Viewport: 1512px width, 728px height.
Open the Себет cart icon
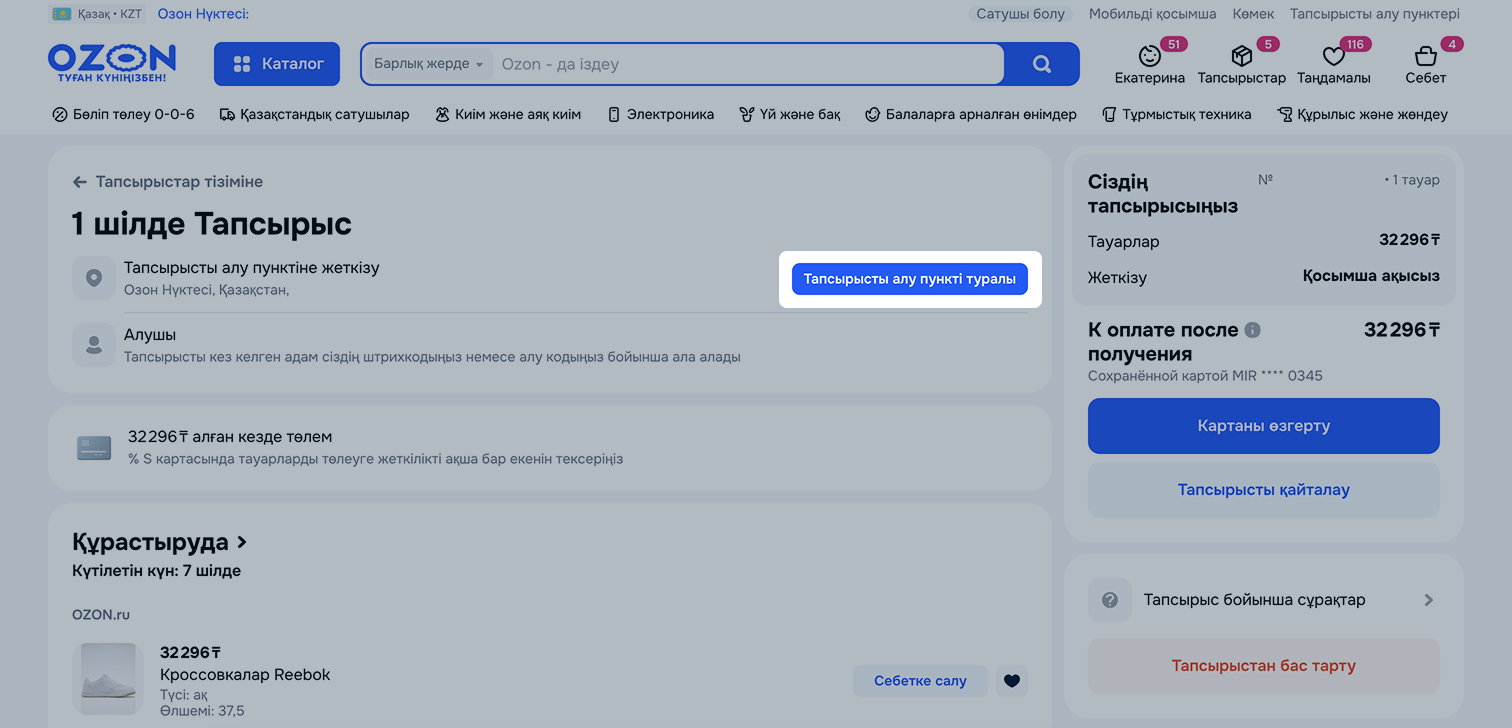(x=1426, y=64)
